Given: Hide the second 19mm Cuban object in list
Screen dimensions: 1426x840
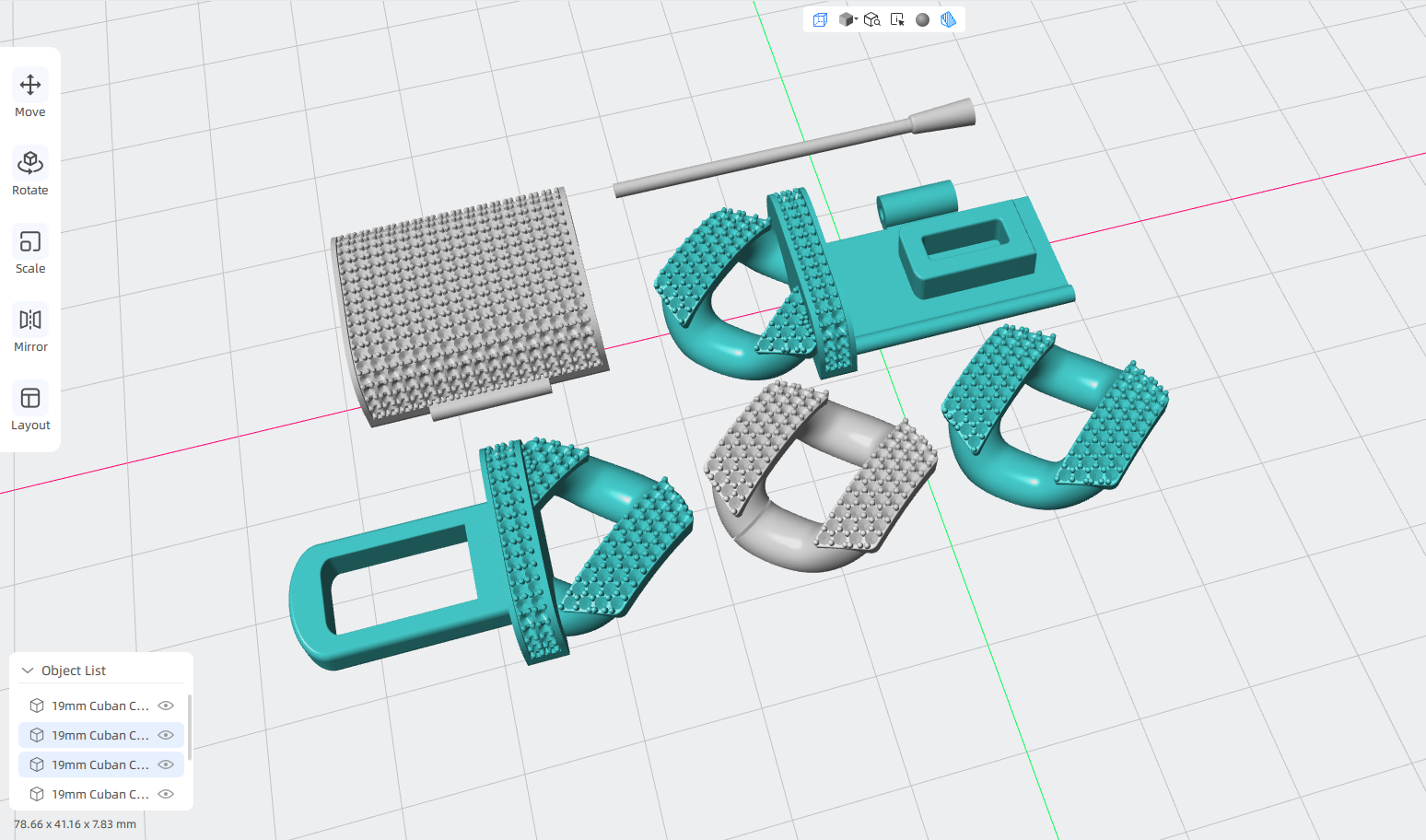Looking at the screenshot, I should 166,735.
